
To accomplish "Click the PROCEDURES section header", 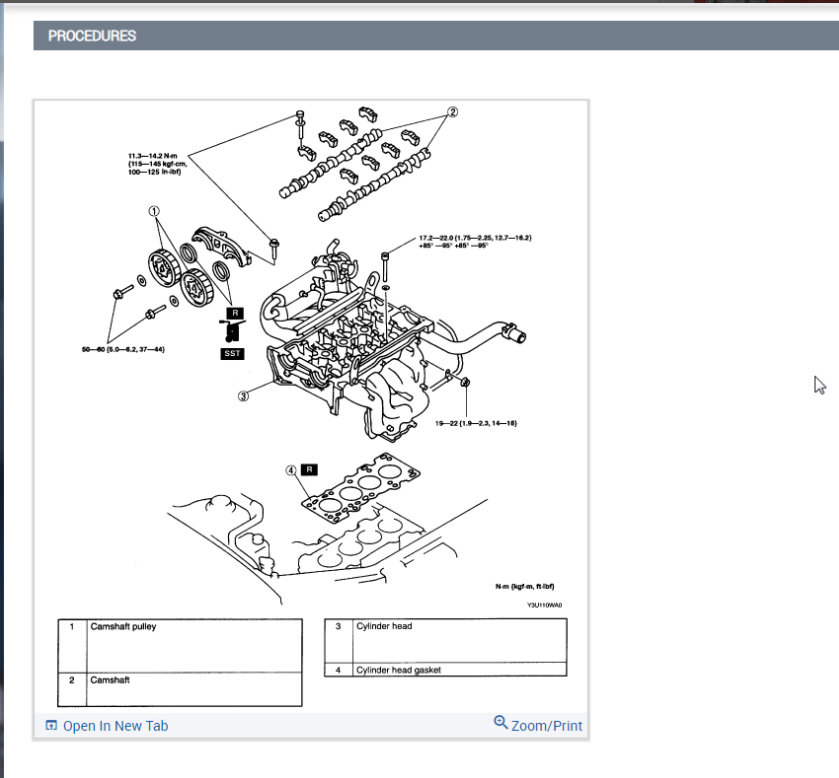I will (x=436, y=36).
